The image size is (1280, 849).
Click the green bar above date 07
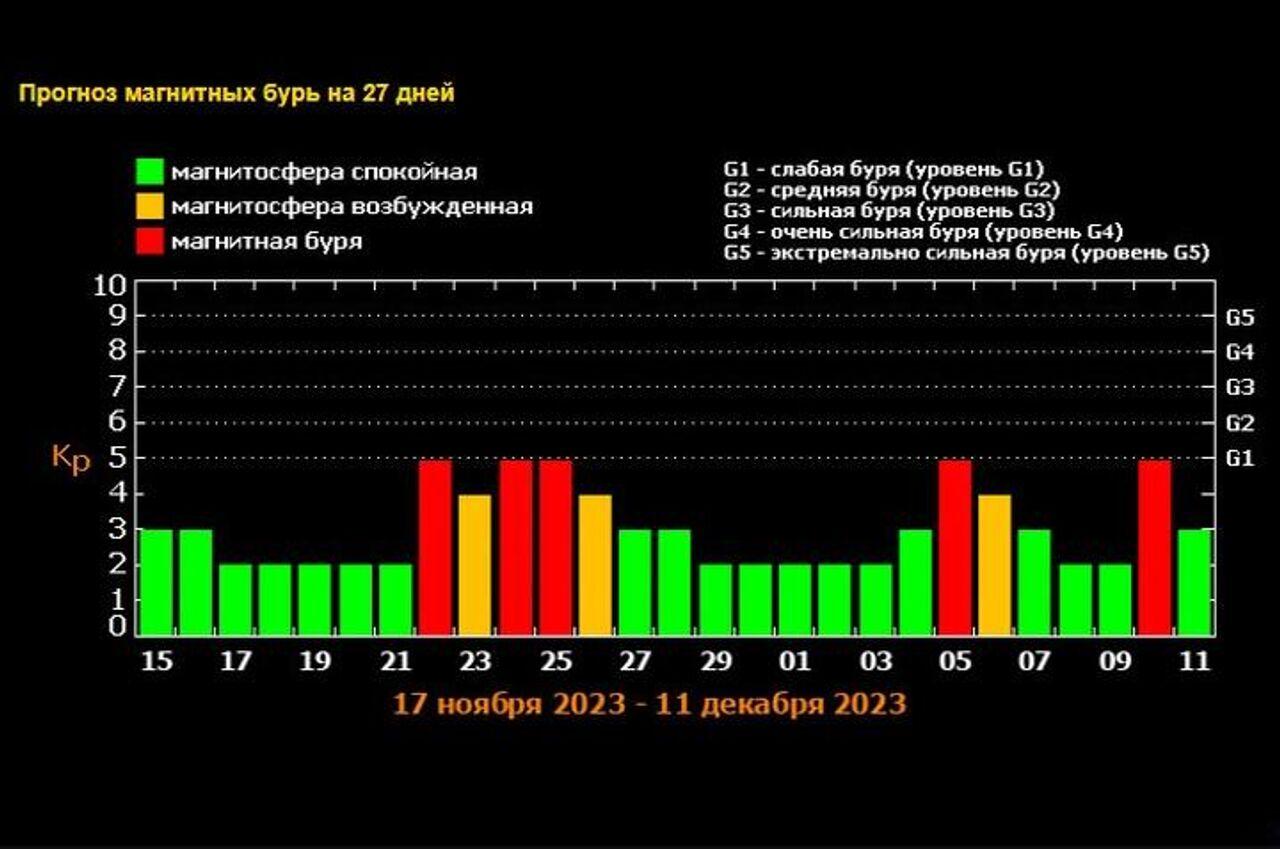coord(1036,582)
